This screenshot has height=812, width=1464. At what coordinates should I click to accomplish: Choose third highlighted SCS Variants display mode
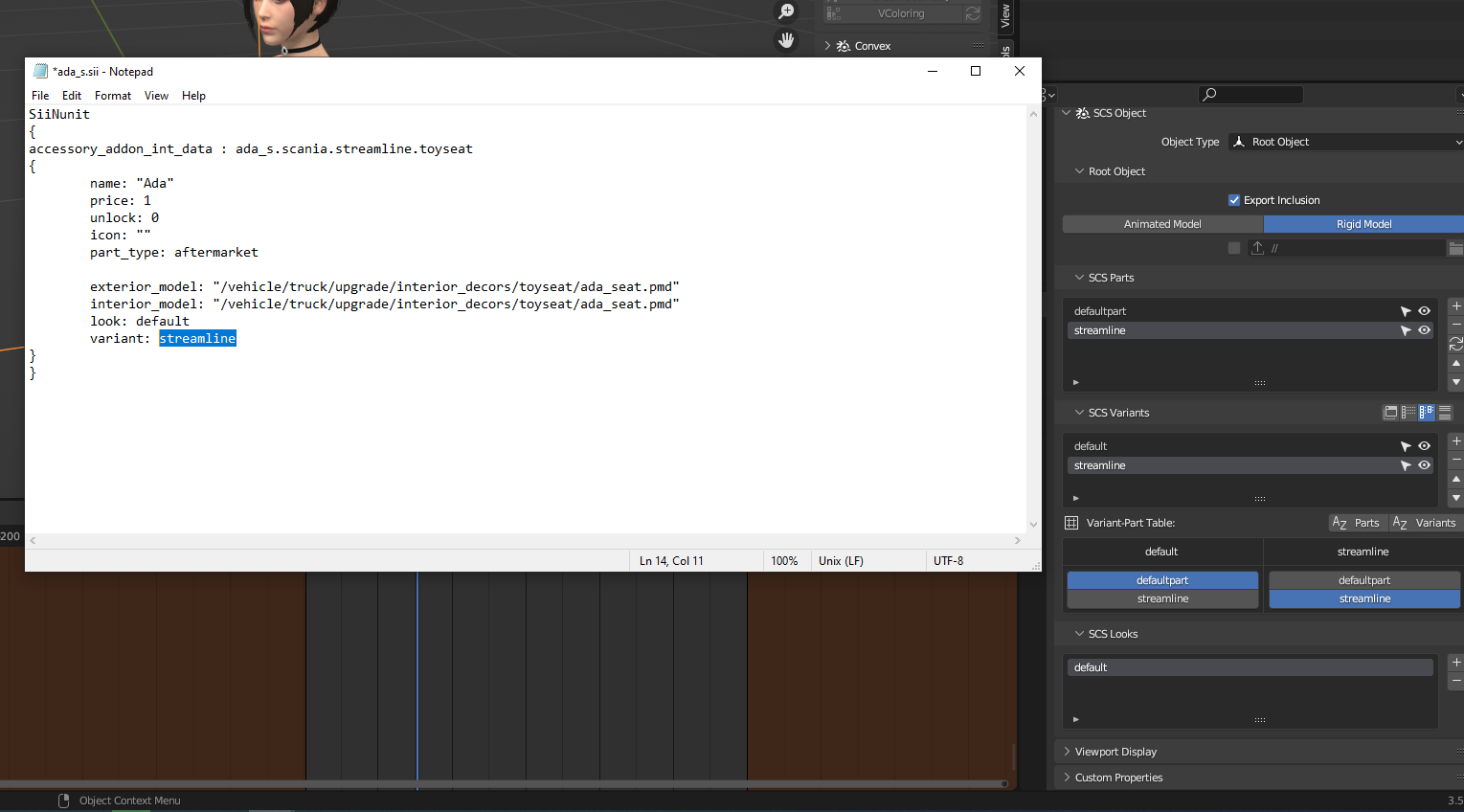(1427, 413)
